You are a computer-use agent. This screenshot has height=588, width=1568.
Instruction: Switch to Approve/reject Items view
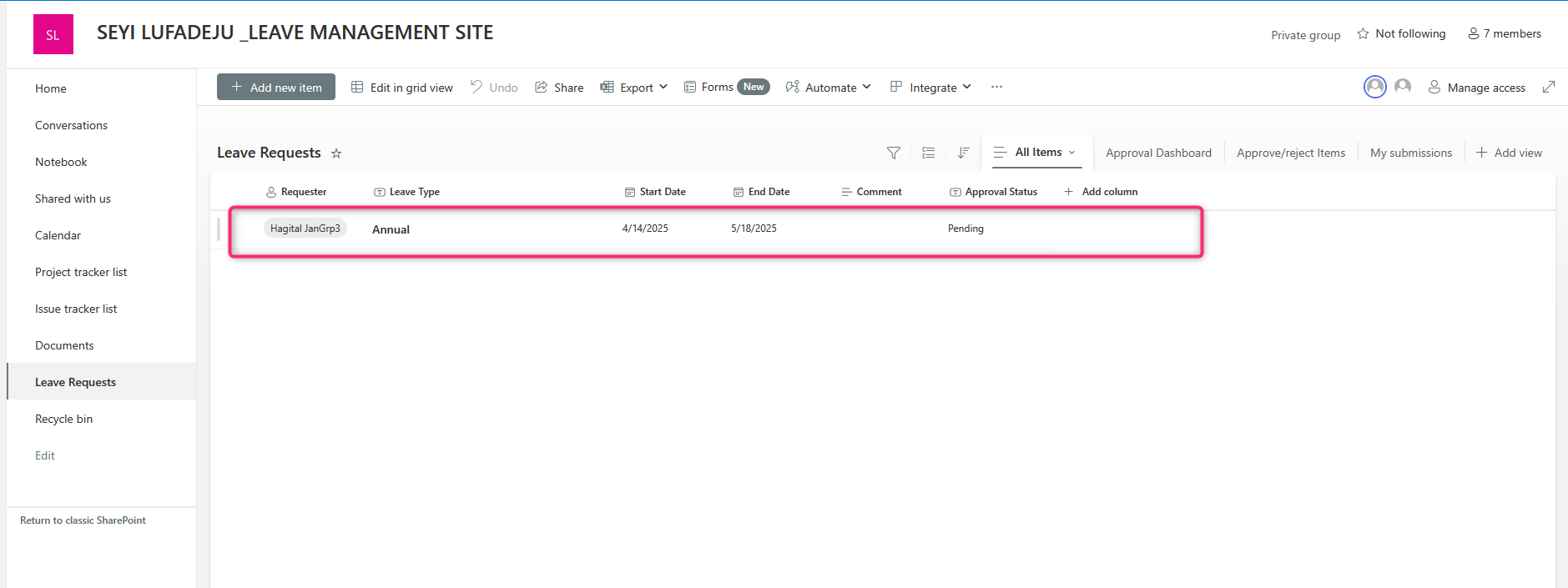(x=1291, y=153)
